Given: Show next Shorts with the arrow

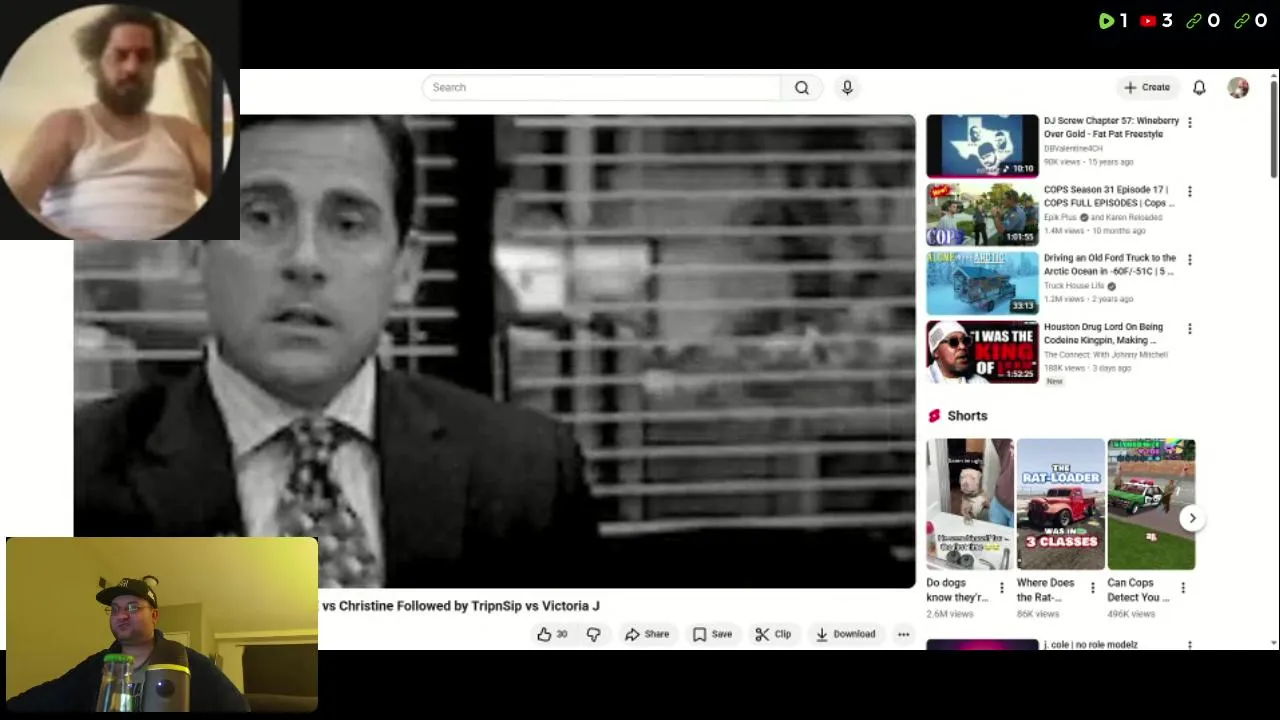Looking at the screenshot, I should pos(1192,518).
